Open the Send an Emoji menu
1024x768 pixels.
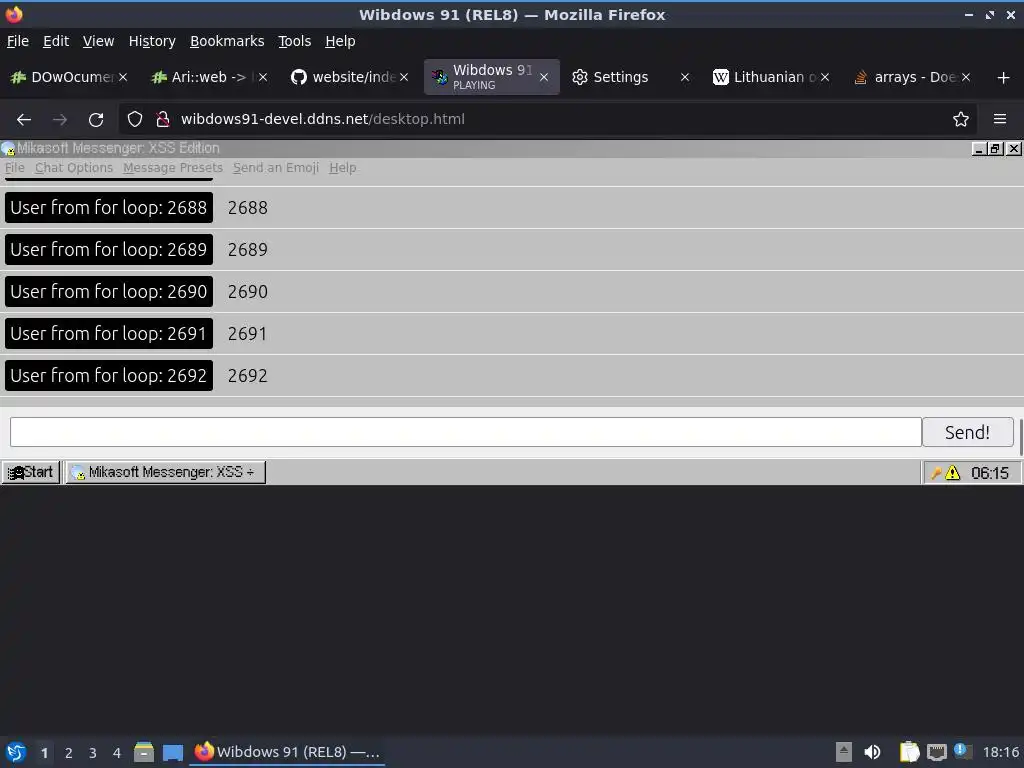click(276, 168)
